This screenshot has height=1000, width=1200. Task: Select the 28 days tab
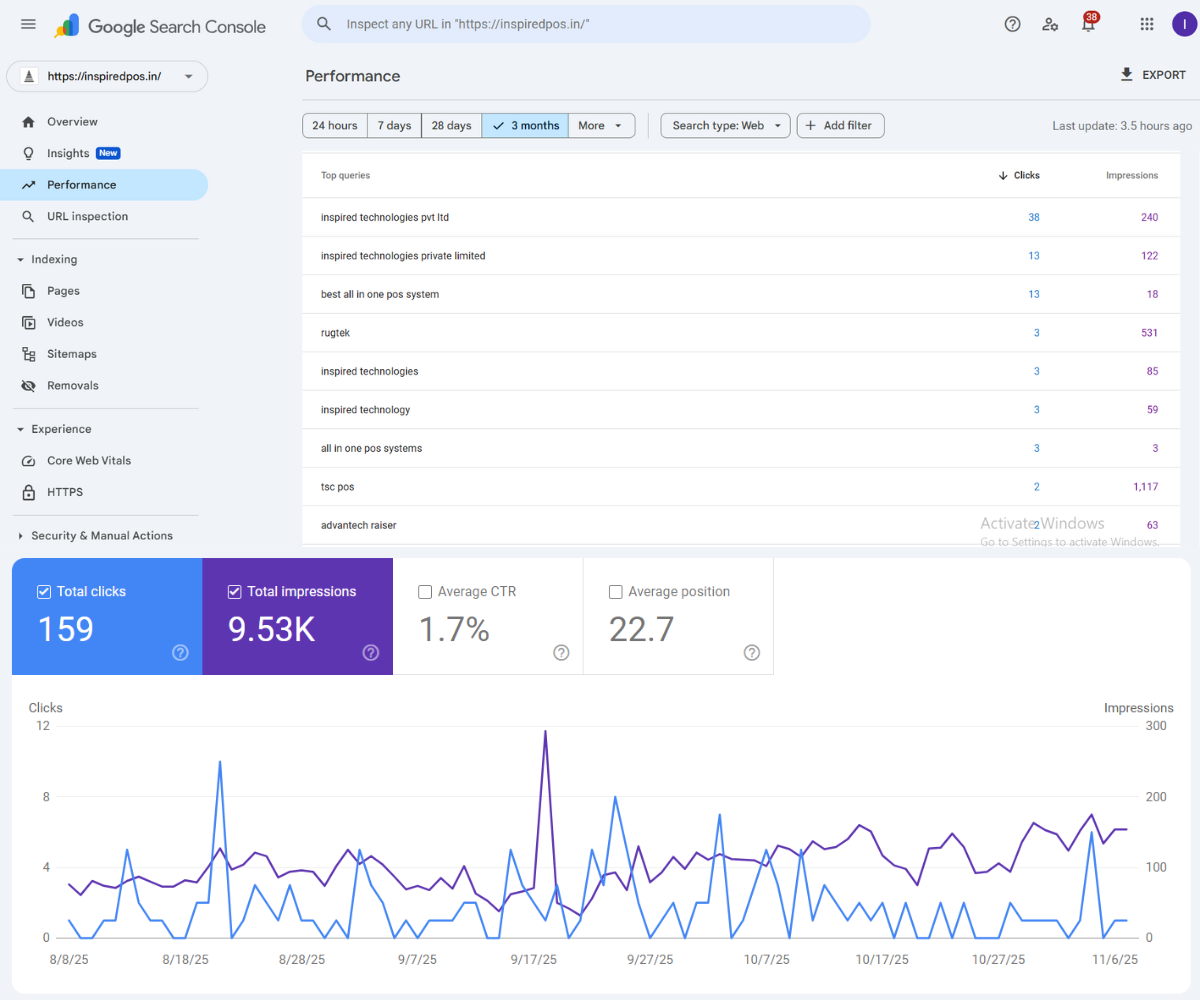(451, 126)
